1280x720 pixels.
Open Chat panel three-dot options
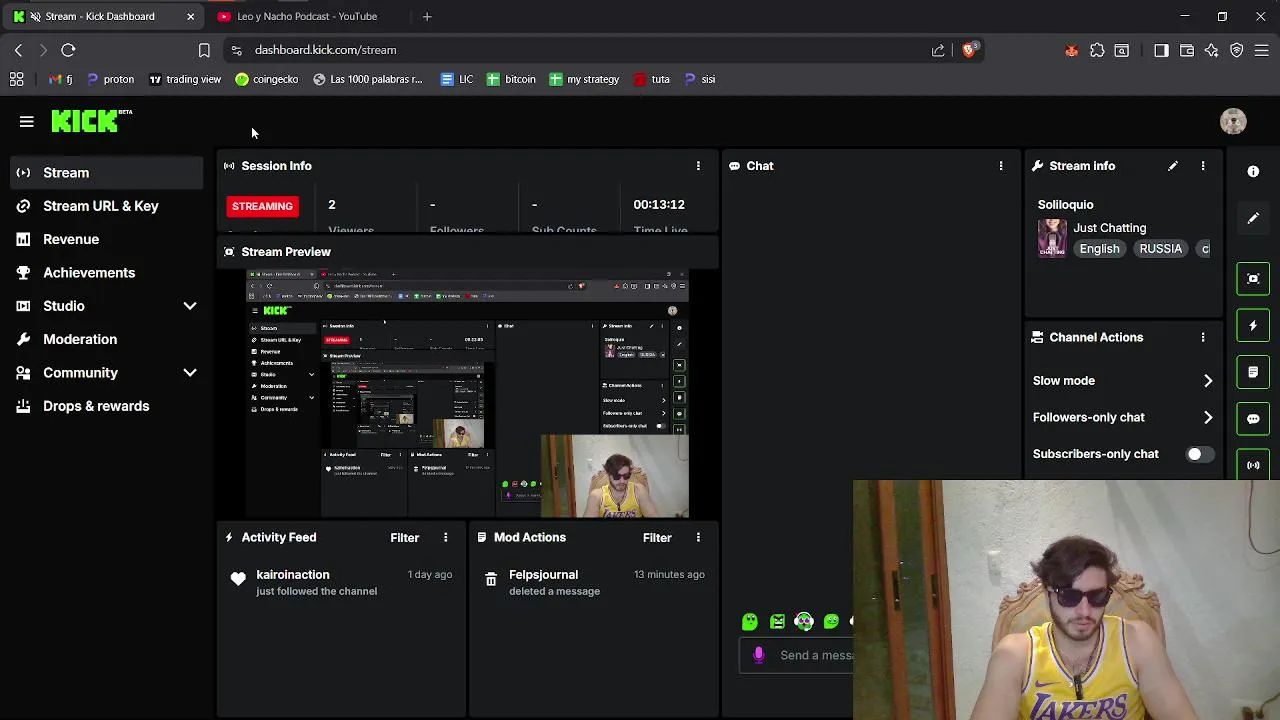click(1001, 166)
